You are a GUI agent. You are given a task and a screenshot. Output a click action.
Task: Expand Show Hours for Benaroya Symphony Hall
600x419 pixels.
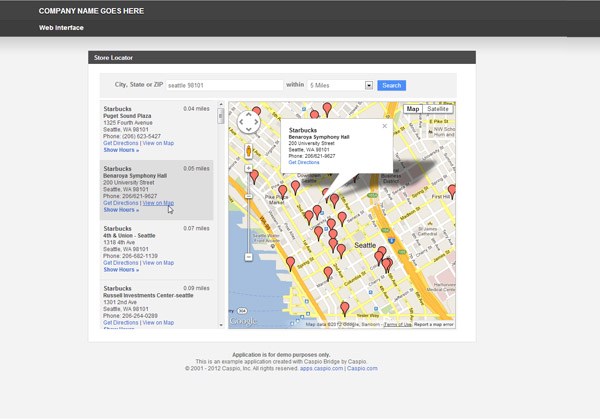(x=121, y=210)
